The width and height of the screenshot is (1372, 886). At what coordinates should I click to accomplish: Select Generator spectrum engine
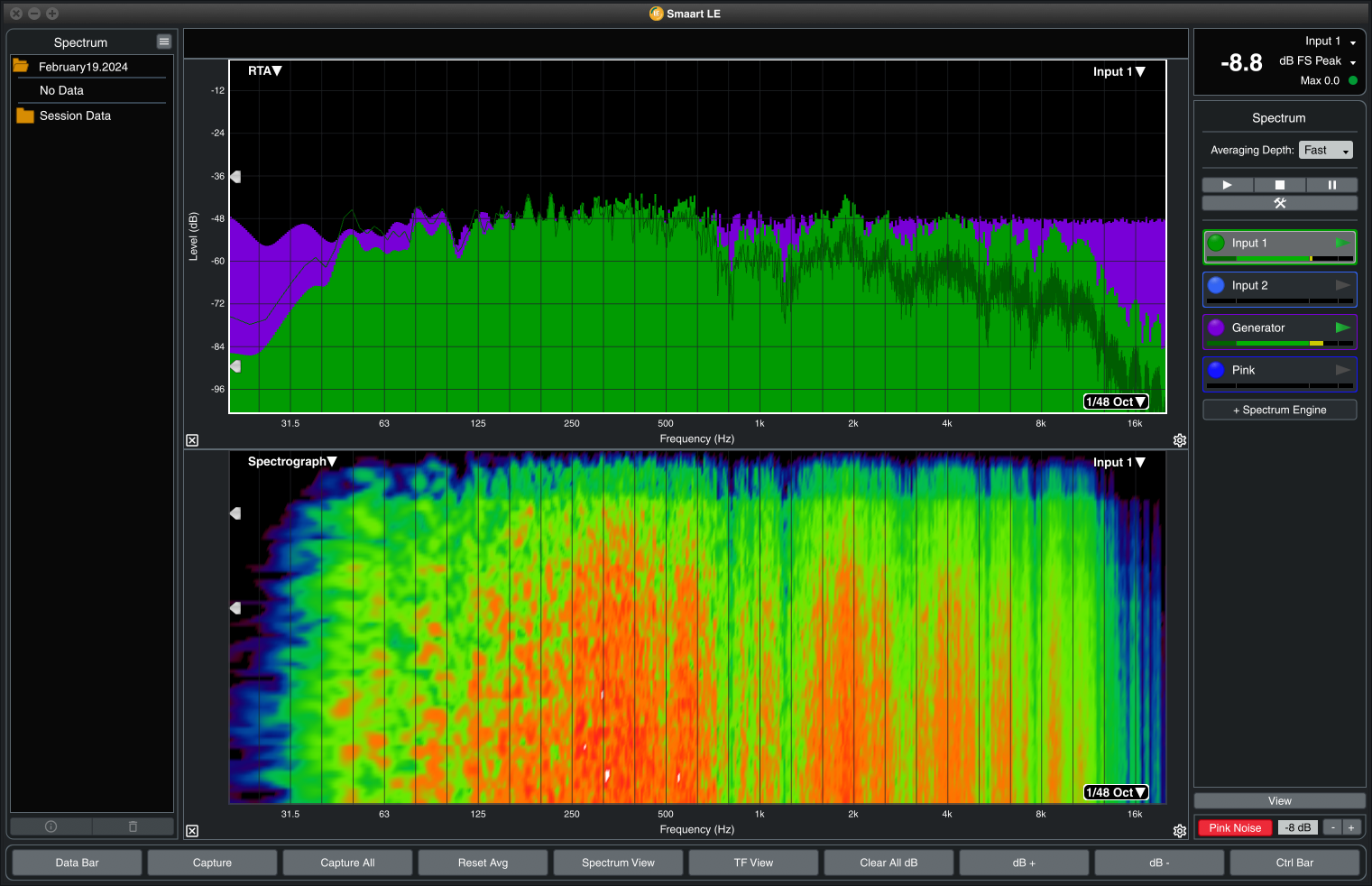click(x=1279, y=331)
